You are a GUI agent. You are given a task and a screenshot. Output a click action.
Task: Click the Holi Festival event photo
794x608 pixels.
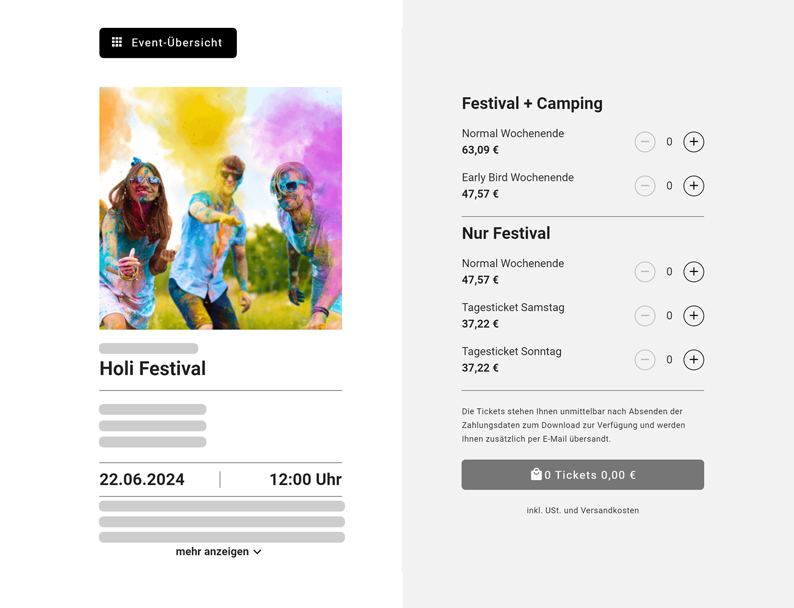coord(220,208)
